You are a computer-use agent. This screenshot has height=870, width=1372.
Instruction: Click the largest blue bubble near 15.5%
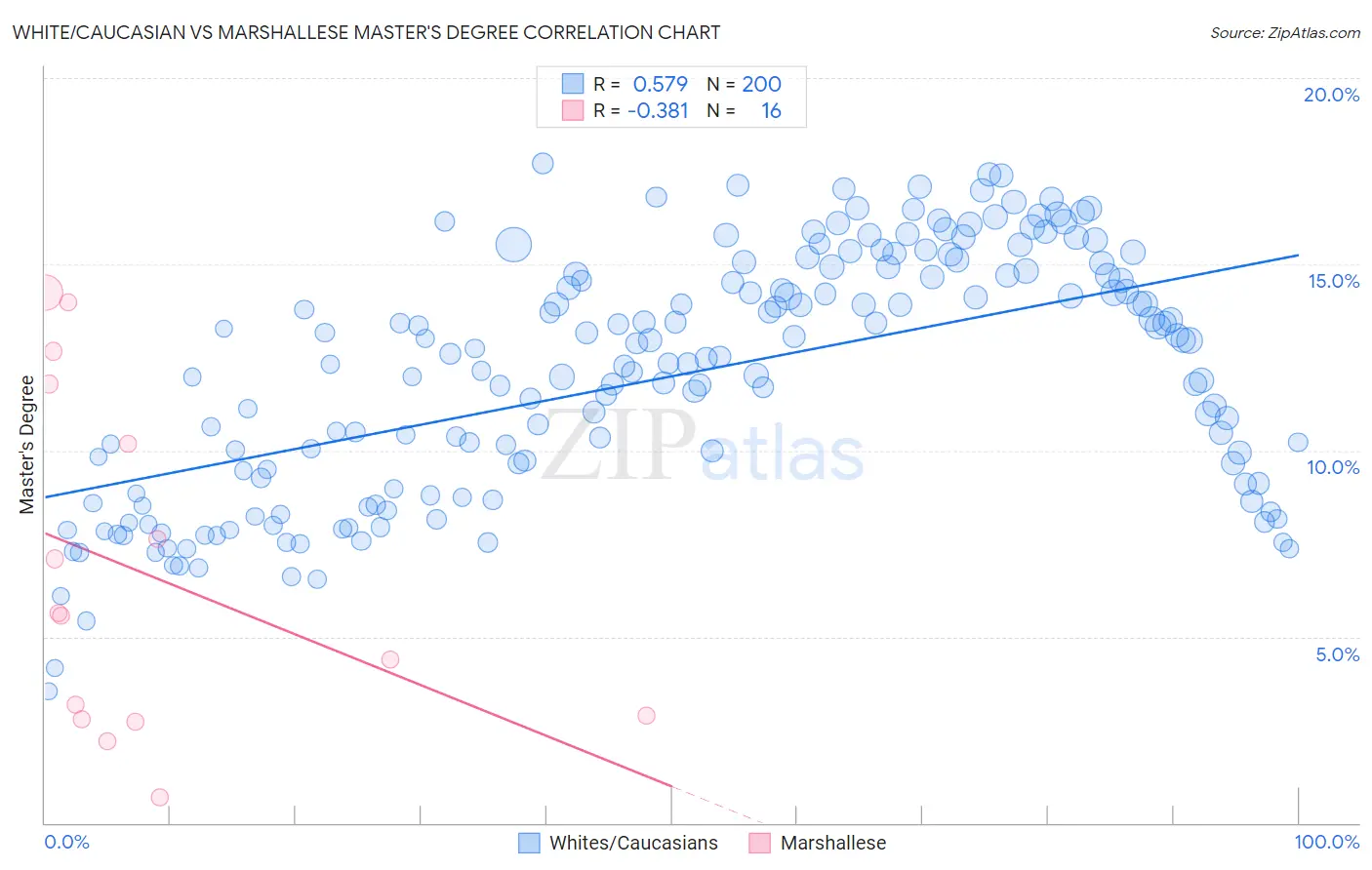(x=514, y=245)
